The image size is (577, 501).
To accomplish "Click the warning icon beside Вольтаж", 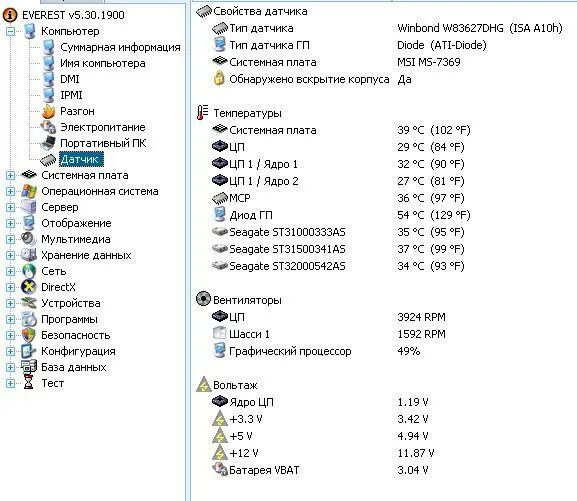I will pyautogui.click(x=203, y=385).
